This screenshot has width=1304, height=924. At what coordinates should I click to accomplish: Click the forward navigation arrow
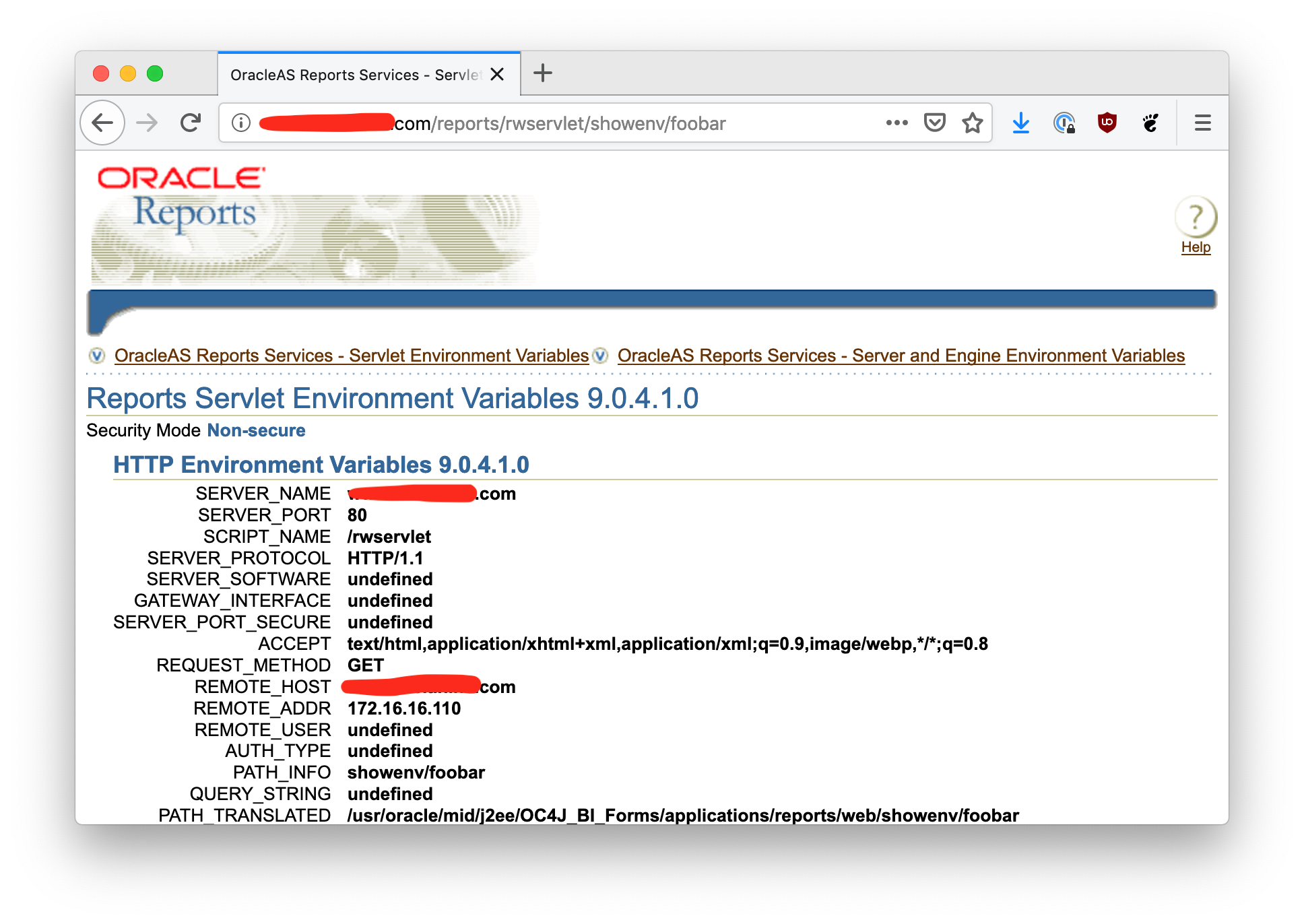[x=147, y=123]
